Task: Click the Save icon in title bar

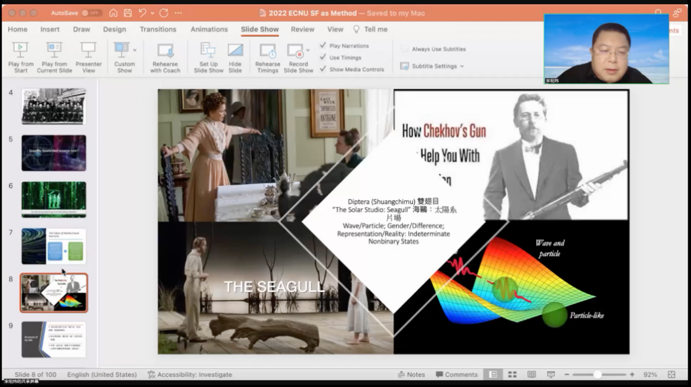Action: 128,13
